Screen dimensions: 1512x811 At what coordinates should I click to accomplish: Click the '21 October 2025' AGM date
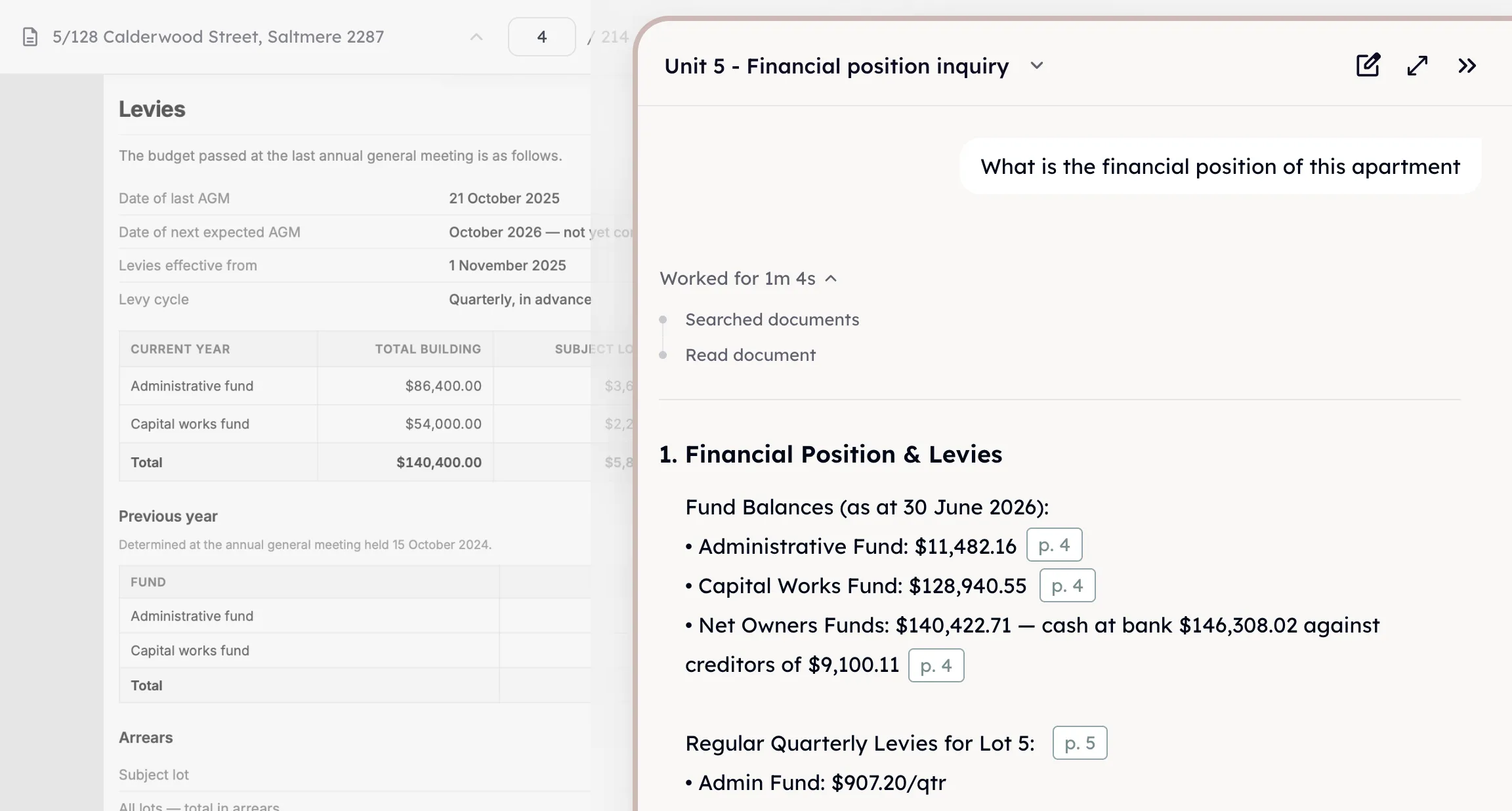[504, 198]
